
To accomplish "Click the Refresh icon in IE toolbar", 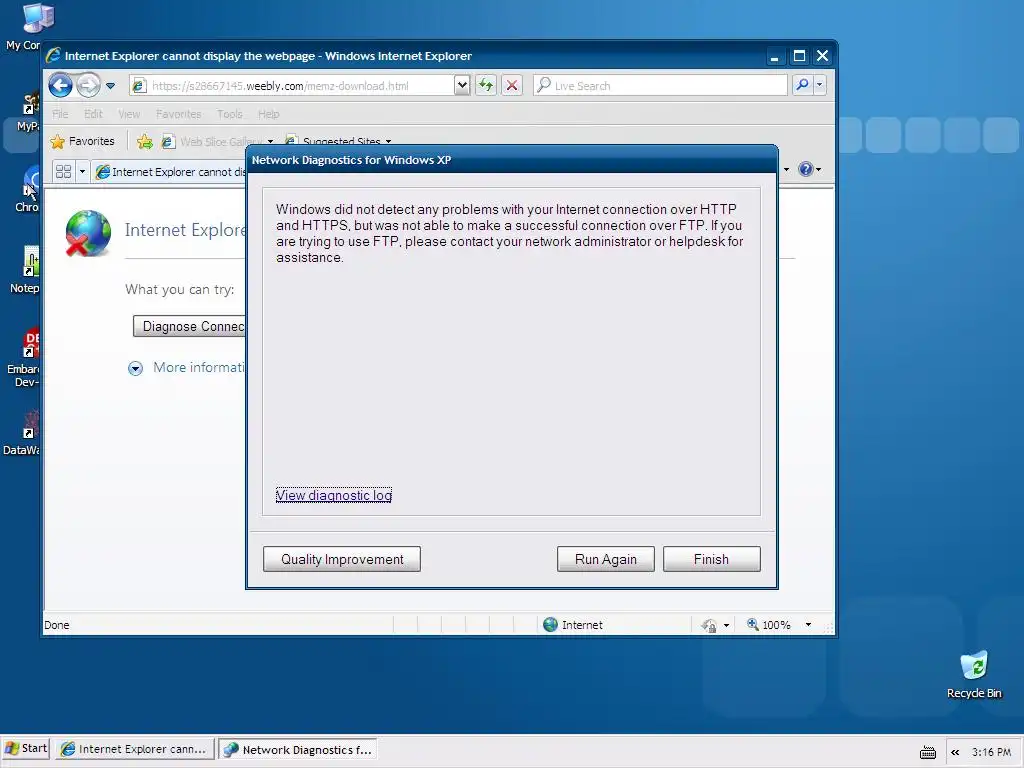I will [486, 85].
